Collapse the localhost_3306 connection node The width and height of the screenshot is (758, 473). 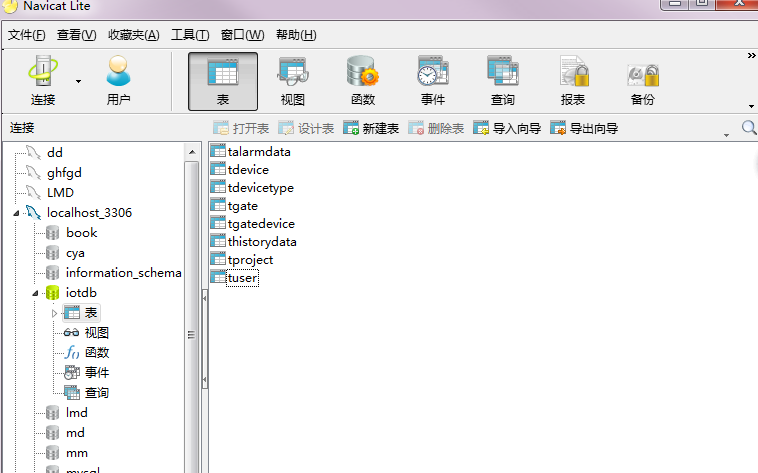tap(16, 213)
